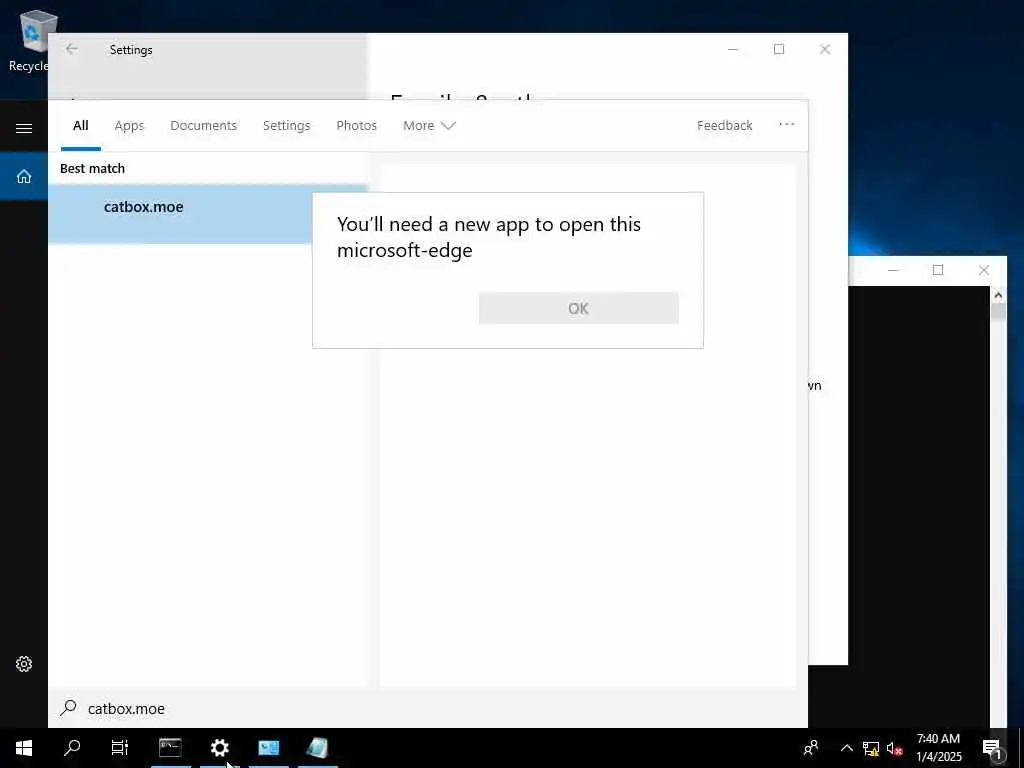This screenshot has height=768, width=1024.
Task: Select the catbox.moe best match result
Action: pos(208,214)
